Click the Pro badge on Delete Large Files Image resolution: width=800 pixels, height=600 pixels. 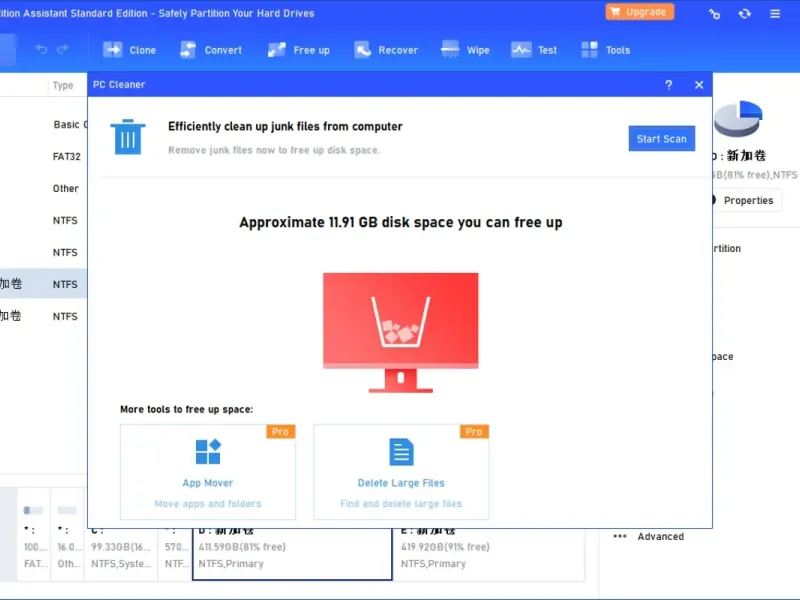(474, 432)
